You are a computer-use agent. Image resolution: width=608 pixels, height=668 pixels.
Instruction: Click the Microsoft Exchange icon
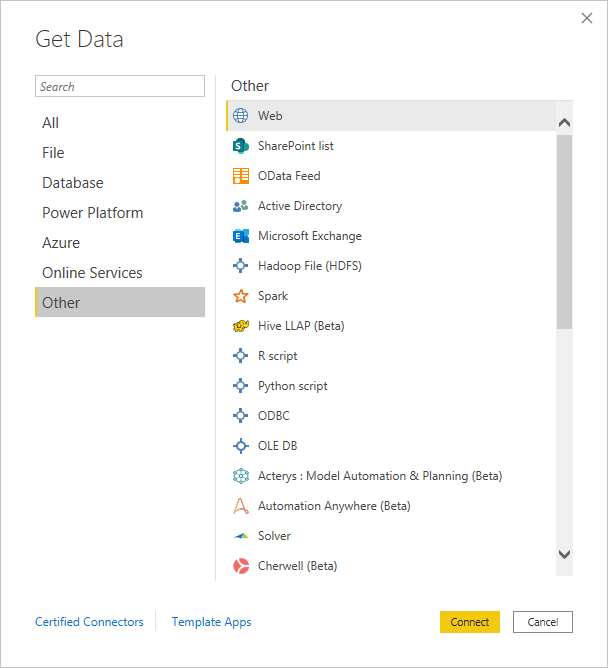coord(241,236)
